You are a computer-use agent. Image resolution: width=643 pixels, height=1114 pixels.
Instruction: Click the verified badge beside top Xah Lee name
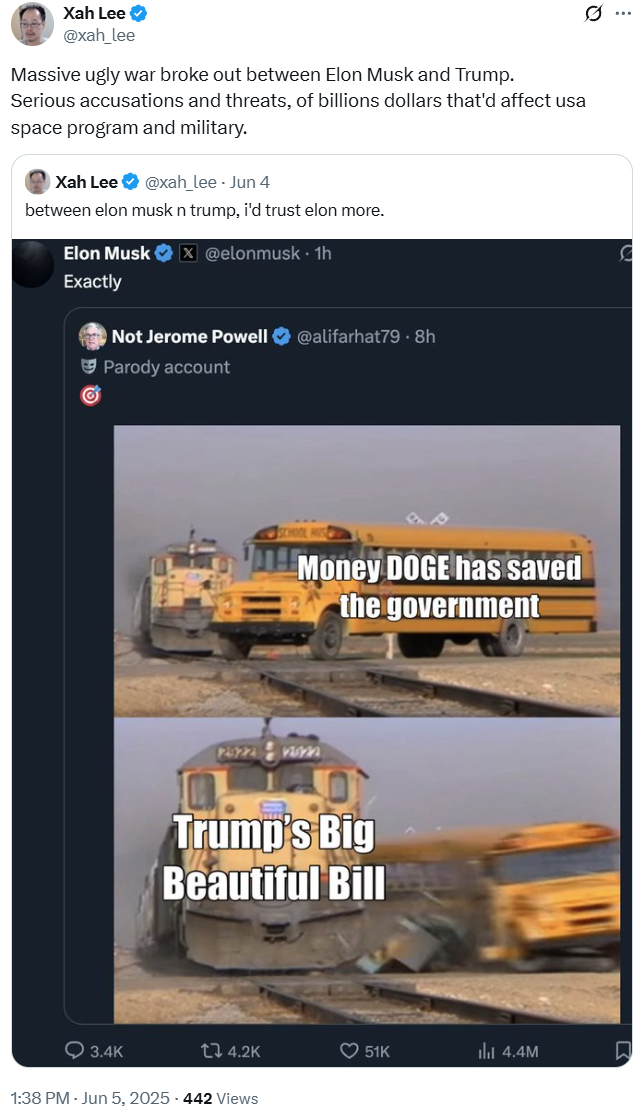pyautogui.click(x=140, y=14)
